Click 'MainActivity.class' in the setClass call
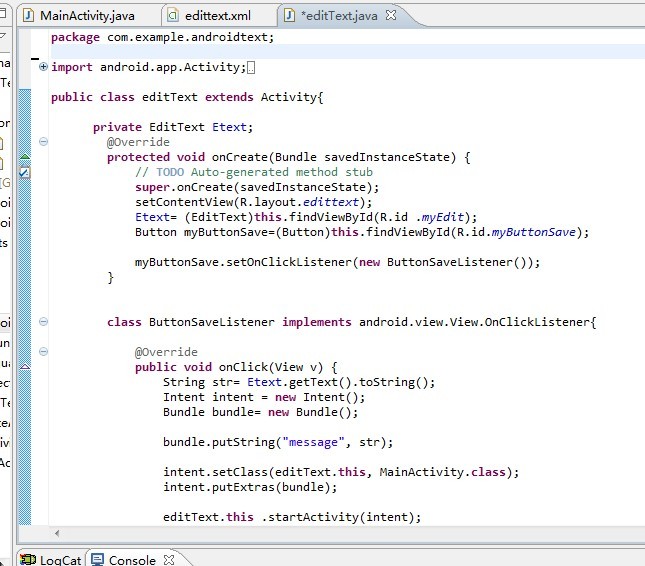The height and width of the screenshot is (566, 645). 442,472
